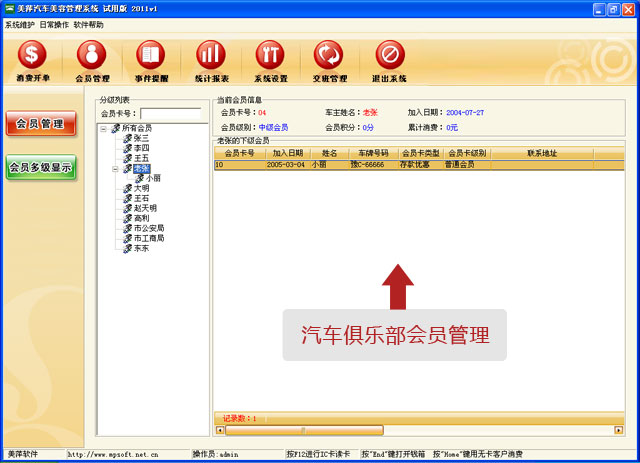
Task: Open the 日常操作 menu
Action: (x=54, y=24)
